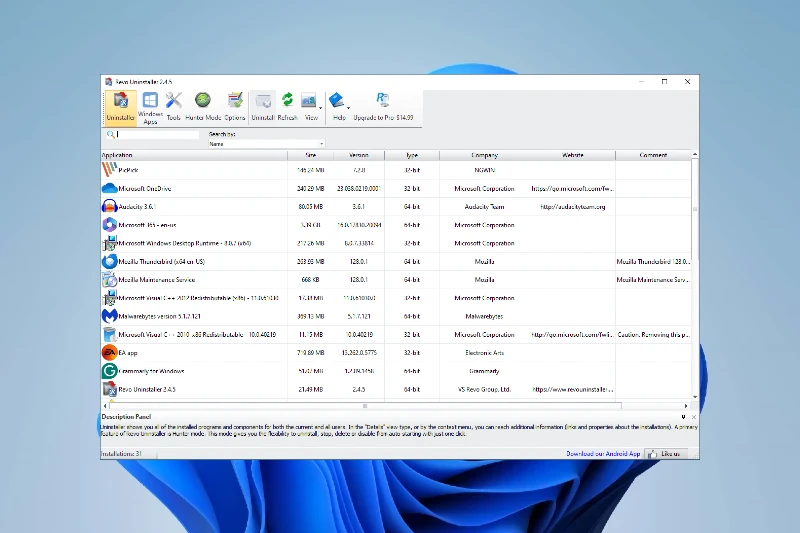Image resolution: width=800 pixels, height=533 pixels.
Task: Sort by Application column header
Action: pyautogui.click(x=194, y=155)
